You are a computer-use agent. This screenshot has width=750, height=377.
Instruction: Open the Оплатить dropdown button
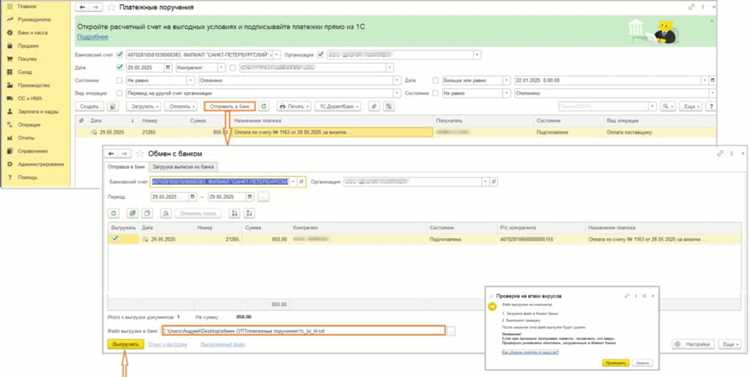click(181, 106)
